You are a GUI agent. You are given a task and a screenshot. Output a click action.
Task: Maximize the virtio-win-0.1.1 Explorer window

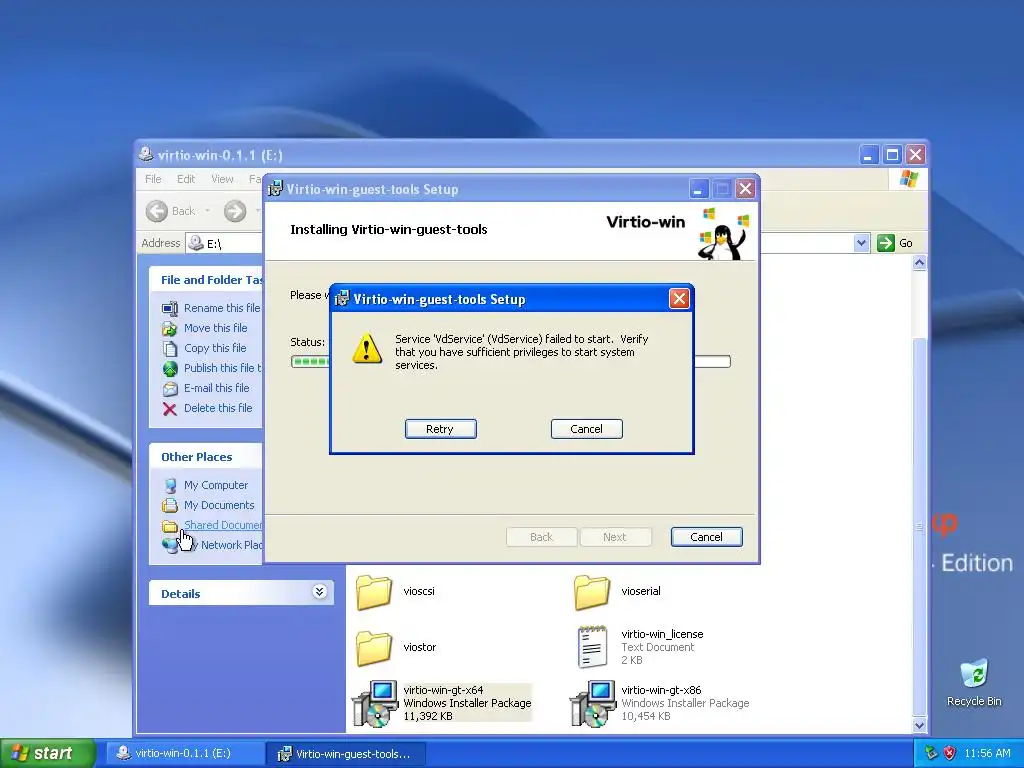click(892, 155)
